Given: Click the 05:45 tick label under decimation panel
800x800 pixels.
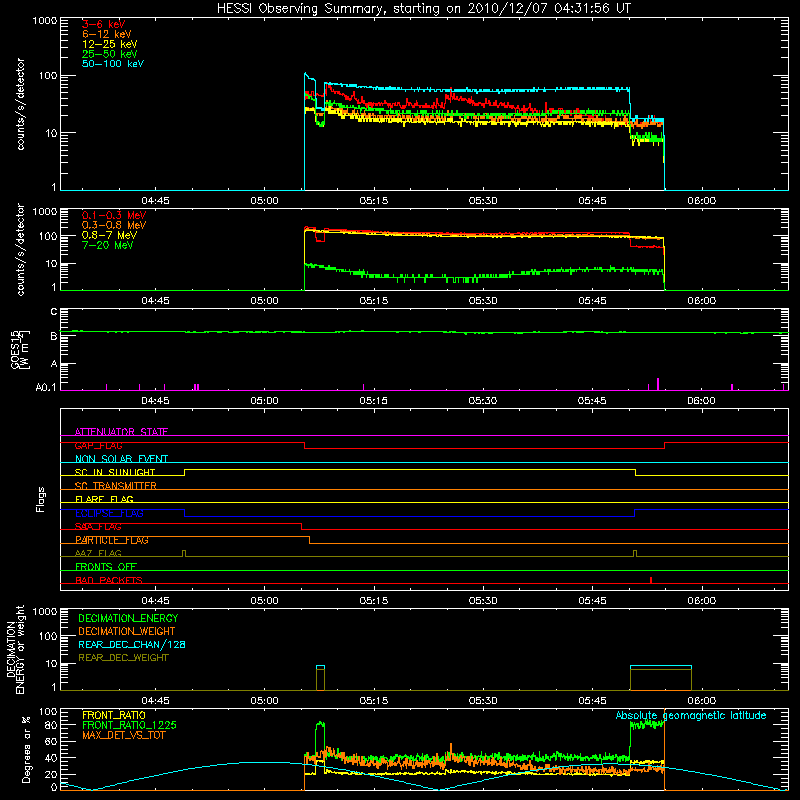Looking at the screenshot, I should 592,701.
